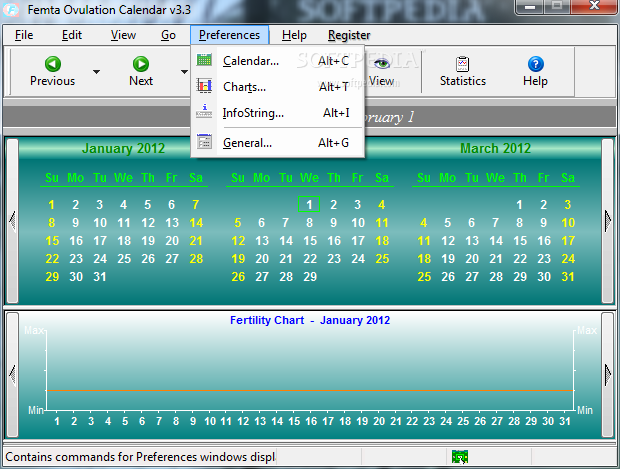Click the Charts menu item icon

click(x=204, y=86)
